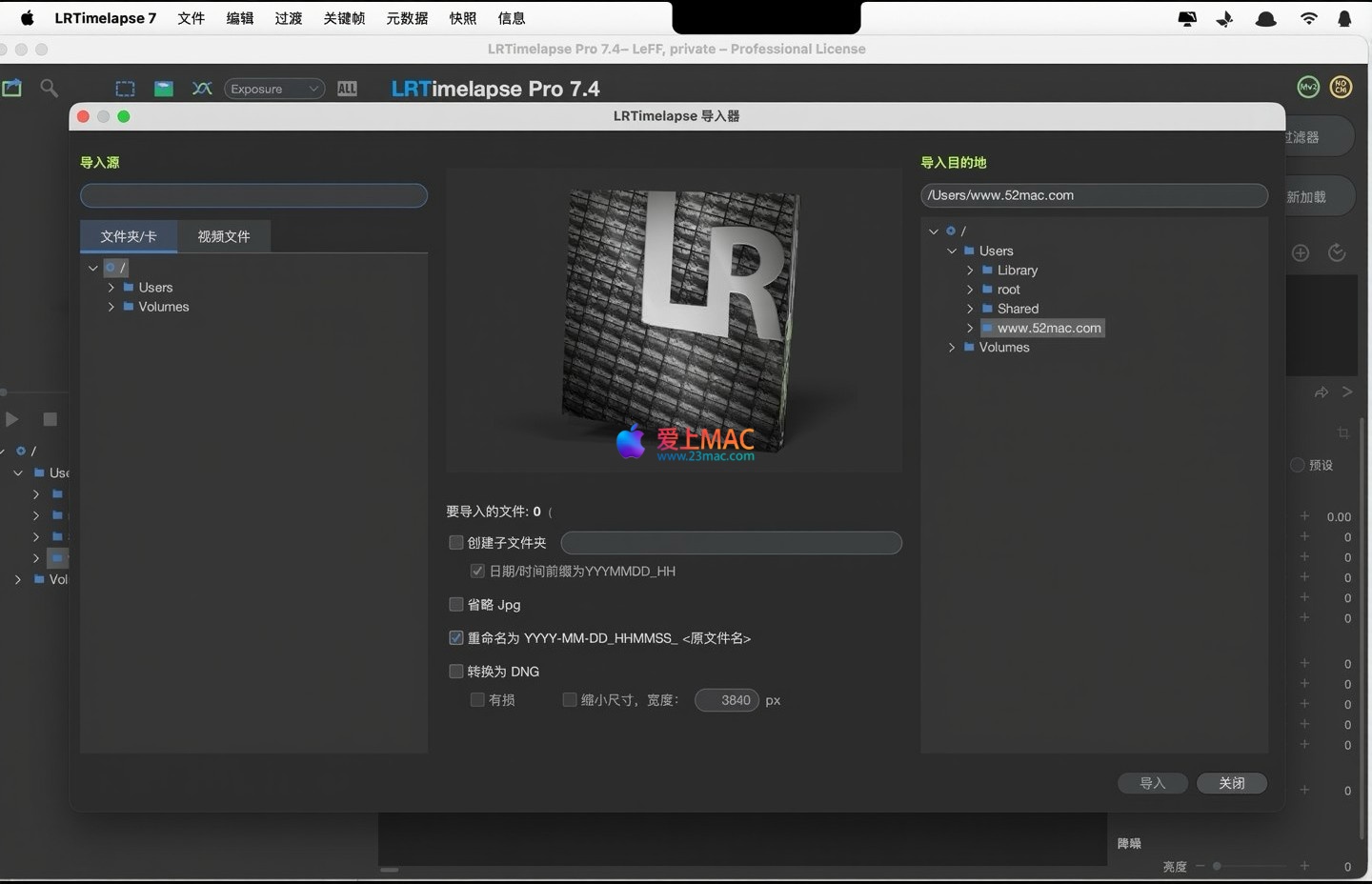Click the crossing curves icon
The image size is (1372, 884).
(x=202, y=89)
